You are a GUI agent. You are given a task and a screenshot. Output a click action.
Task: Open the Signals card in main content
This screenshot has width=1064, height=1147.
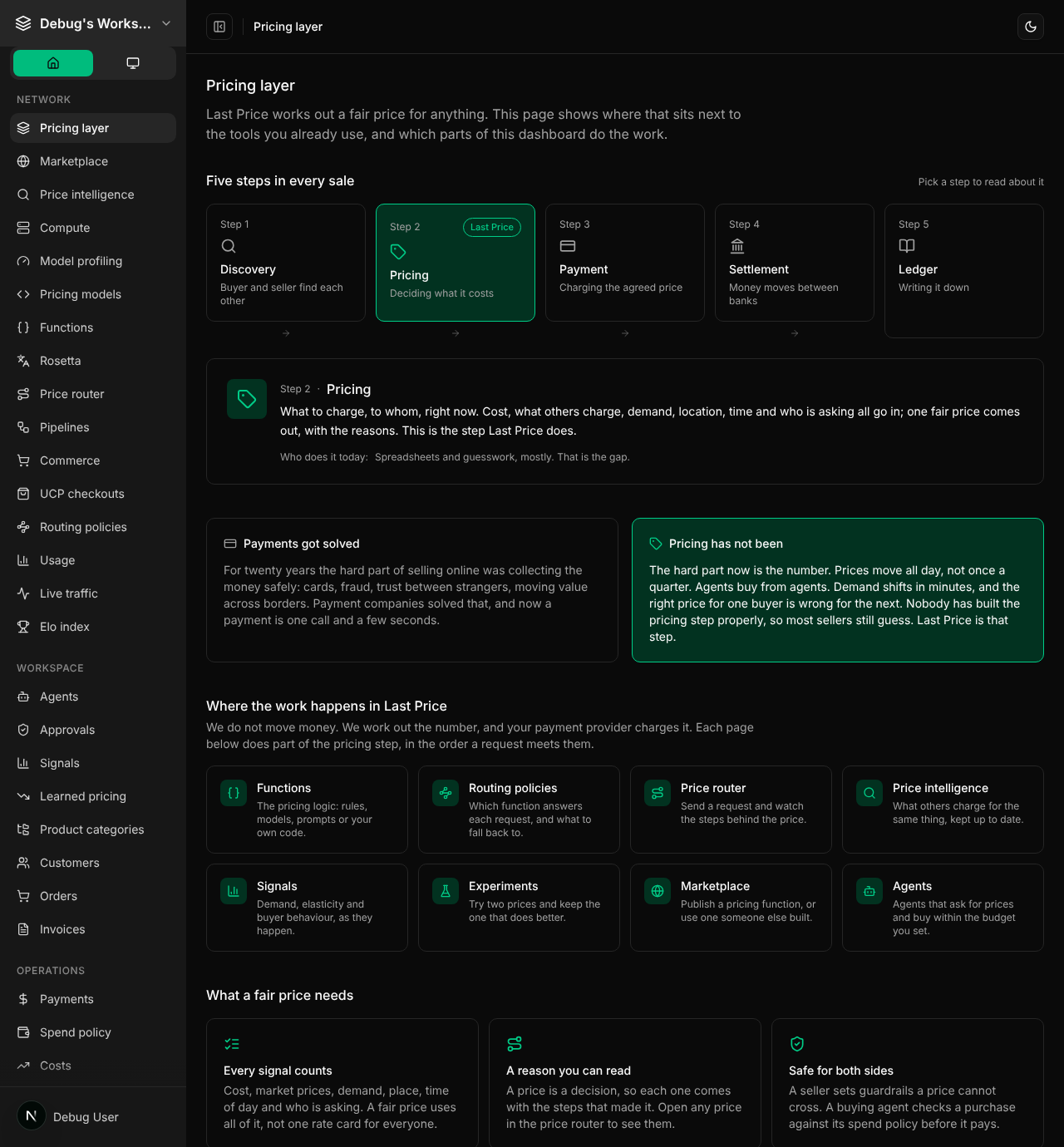[307, 908]
